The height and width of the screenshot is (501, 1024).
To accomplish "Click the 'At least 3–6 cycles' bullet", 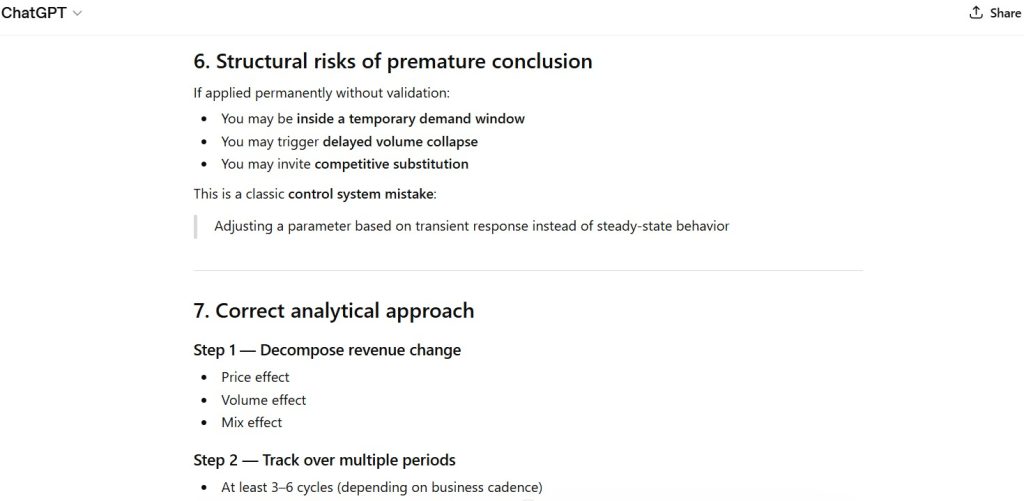I will pyautogui.click(x=381, y=487).
